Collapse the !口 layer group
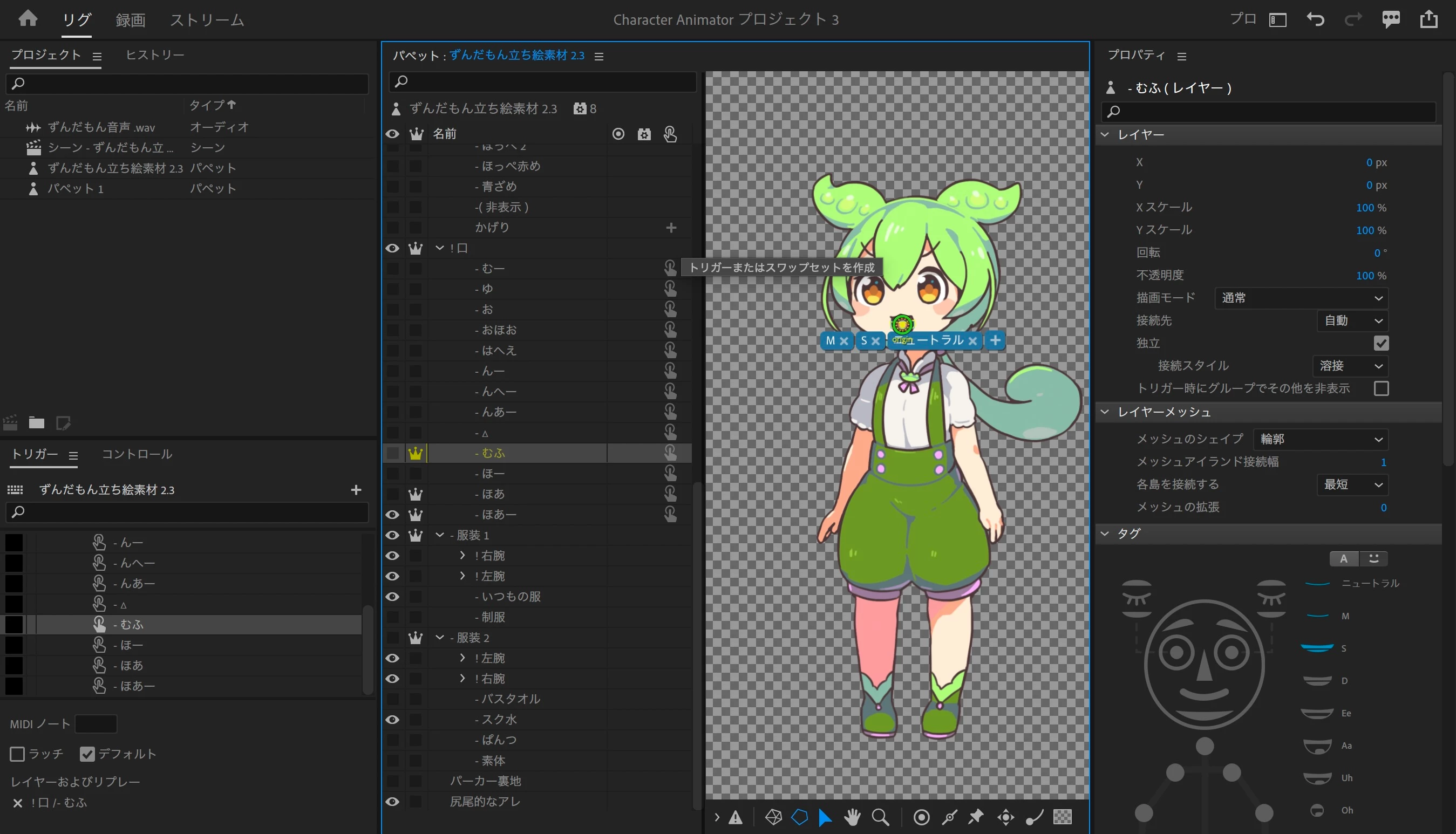The width and height of the screenshot is (1456, 834). click(439, 248)
